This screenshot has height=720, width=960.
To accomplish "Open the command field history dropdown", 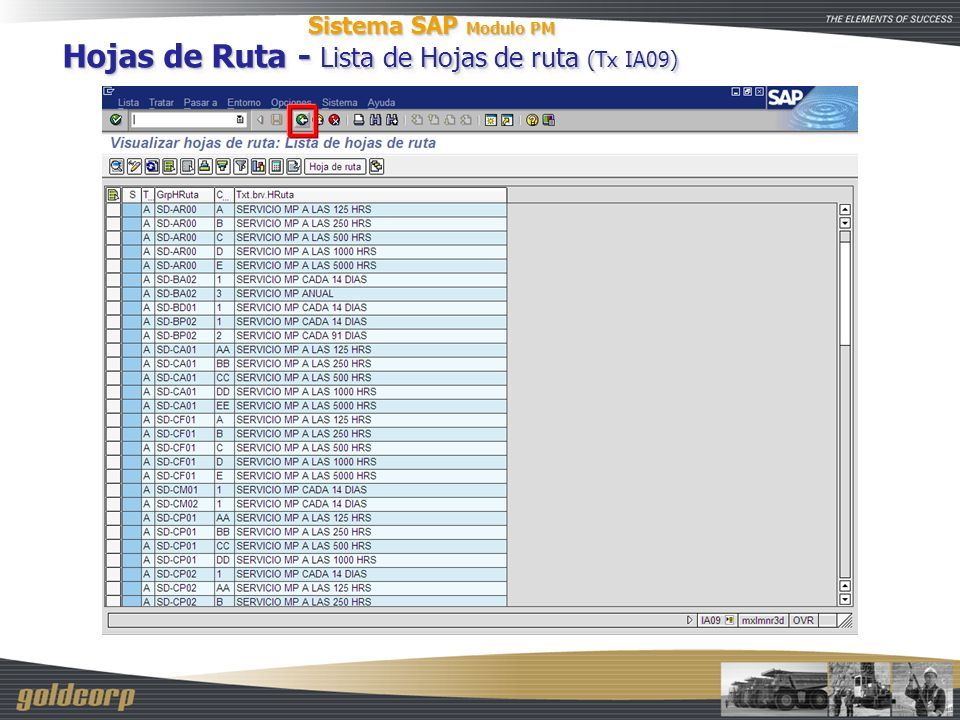I will (241, 120).
